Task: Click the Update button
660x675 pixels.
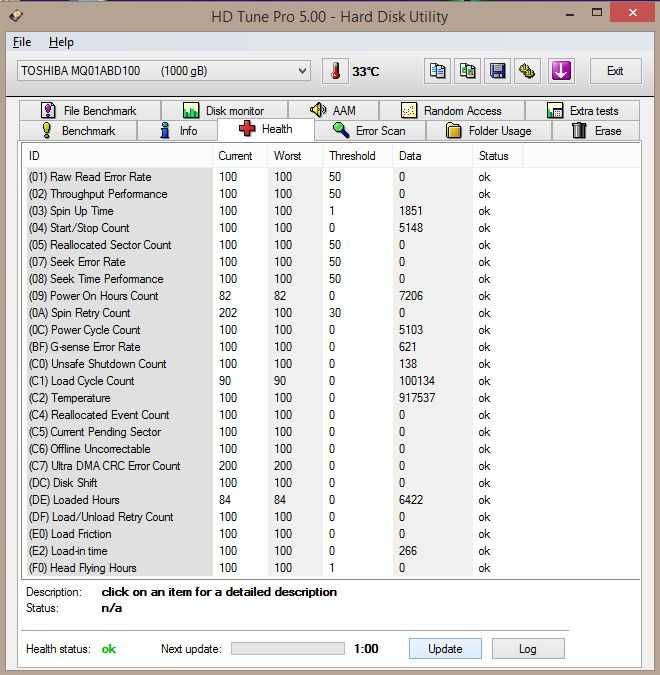Action: (445, 649)
